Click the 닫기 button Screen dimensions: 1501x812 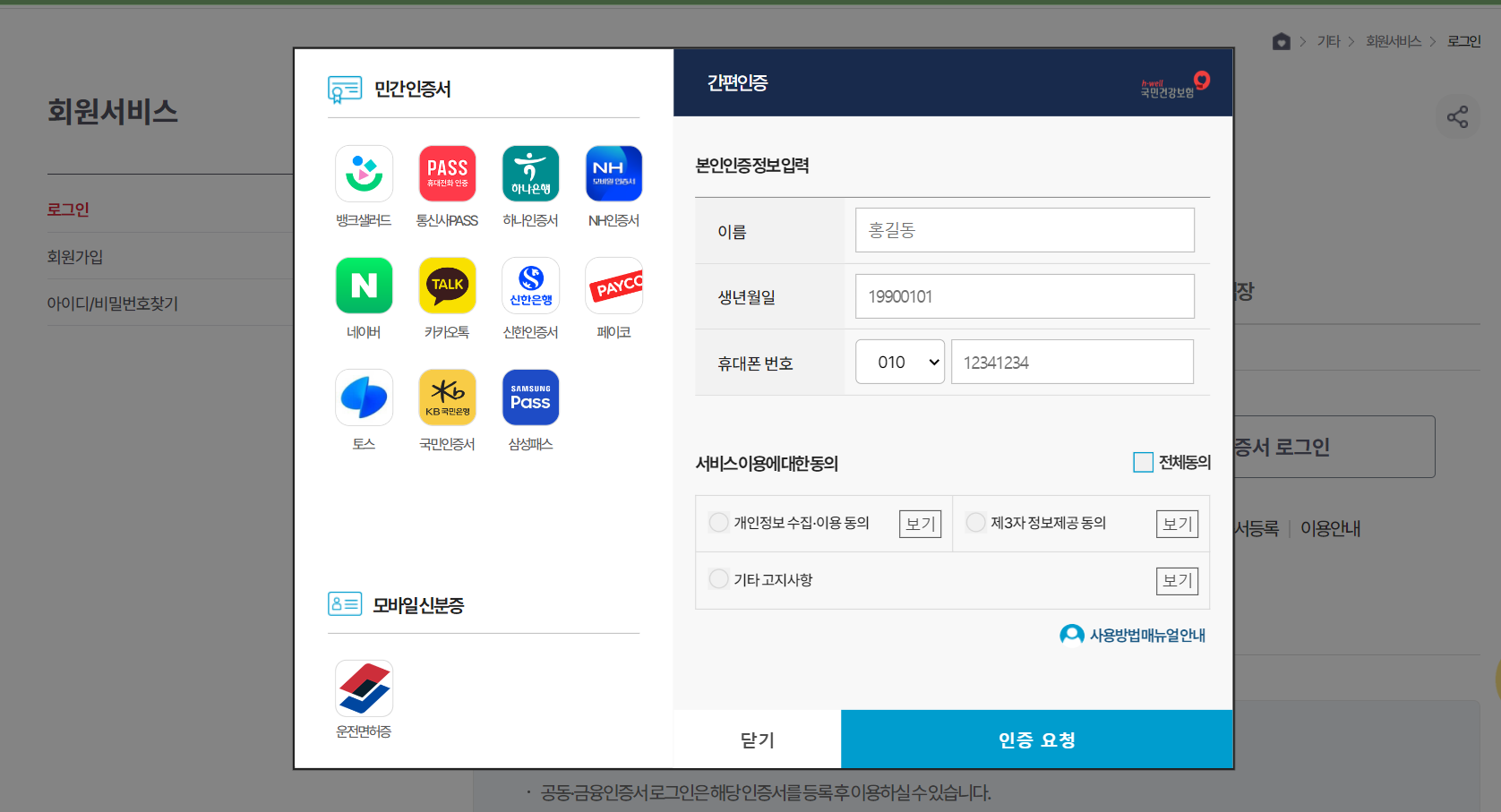(x=757, y=739)
